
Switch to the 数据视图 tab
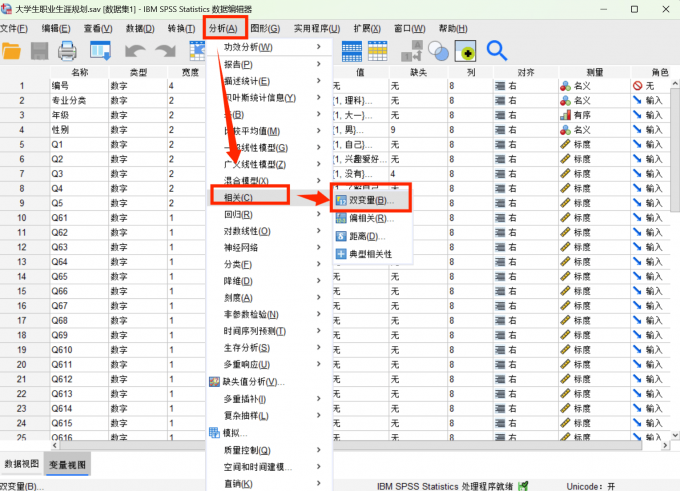(22, 464)
